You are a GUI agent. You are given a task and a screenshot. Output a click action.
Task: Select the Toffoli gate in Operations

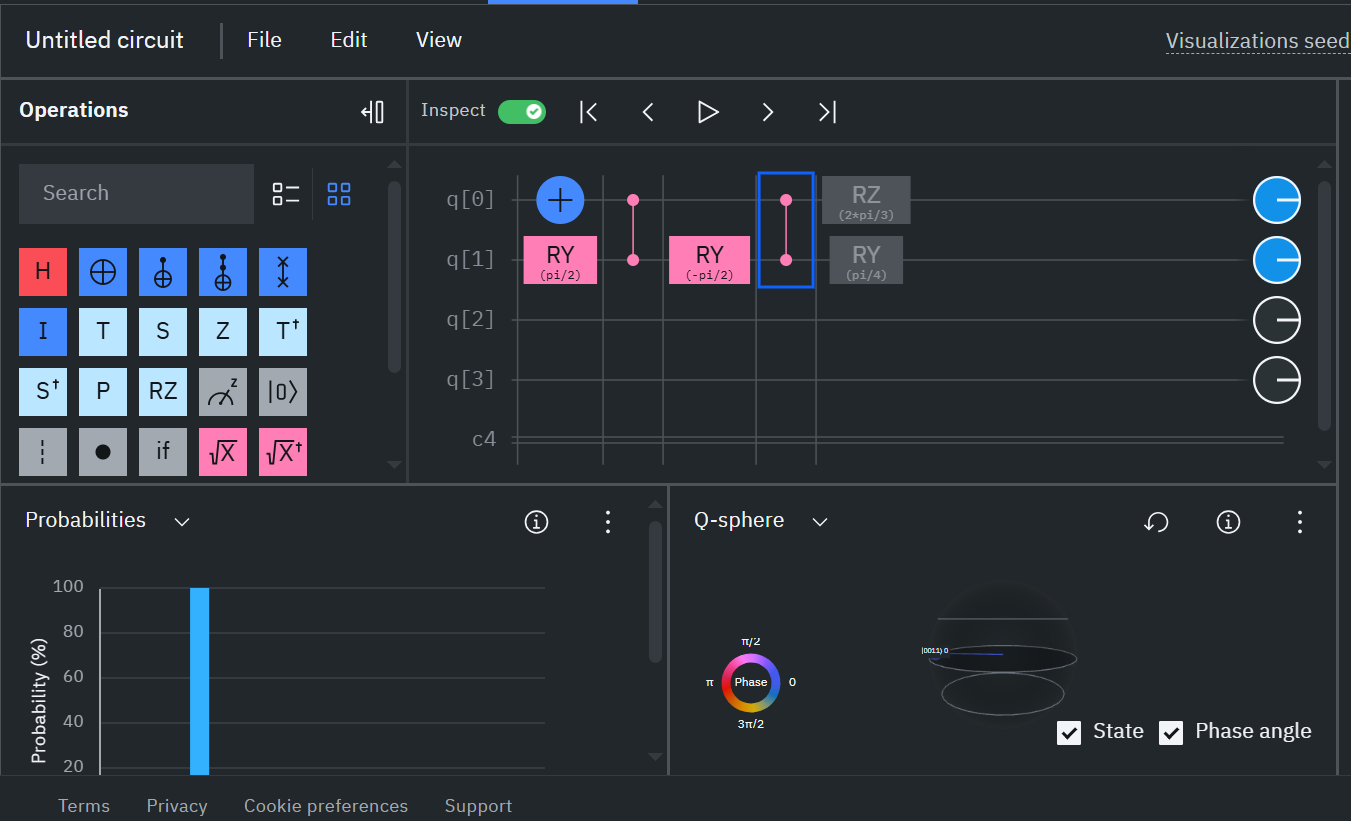pyautogui.click(x=223, y=272)
